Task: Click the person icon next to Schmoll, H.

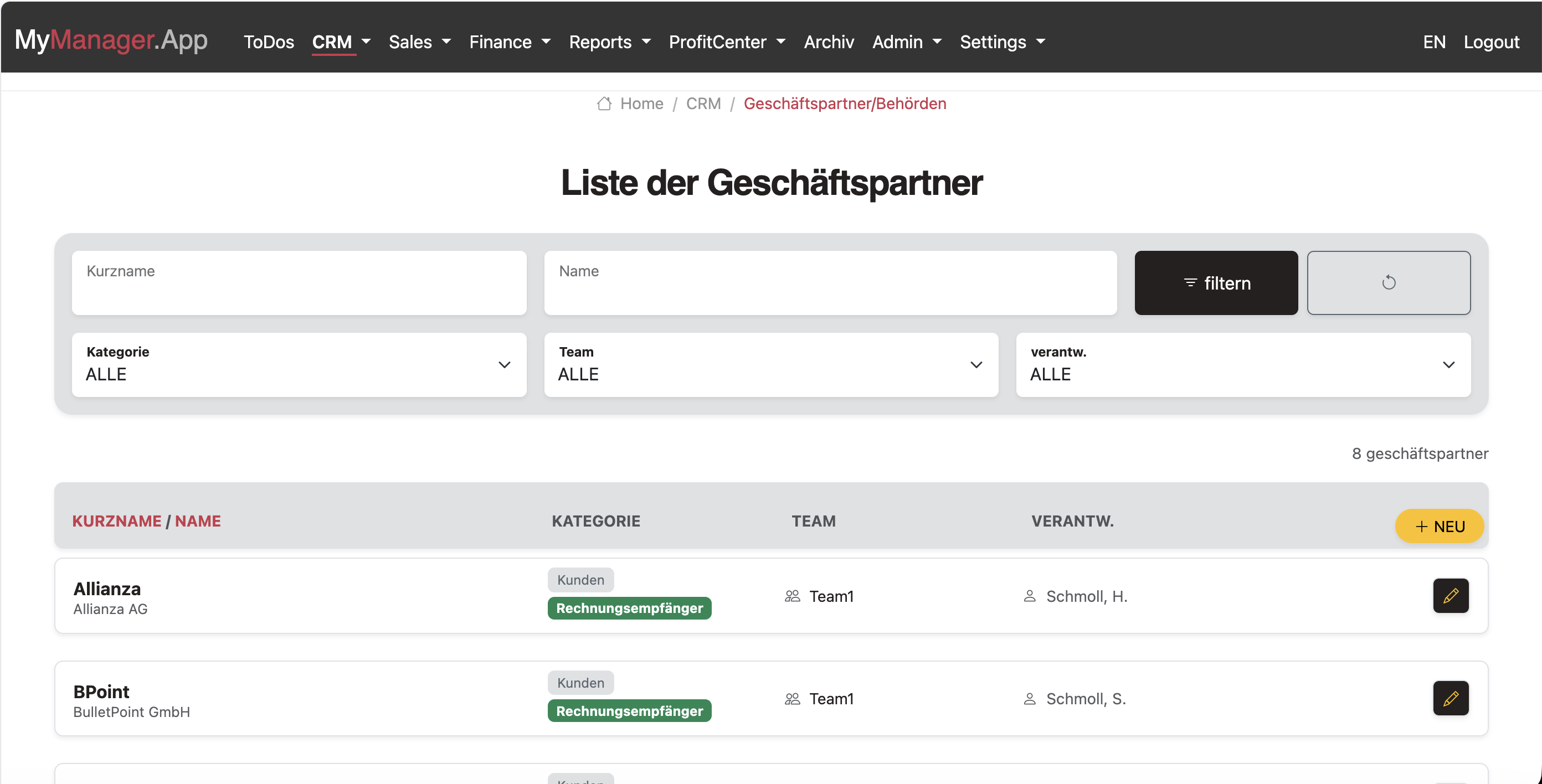Action: [1030, 596]
